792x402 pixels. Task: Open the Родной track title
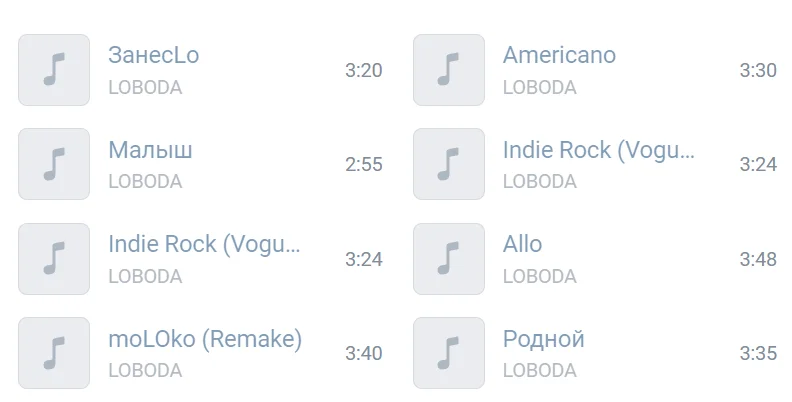pyautogui.click(x=543, y=339)
